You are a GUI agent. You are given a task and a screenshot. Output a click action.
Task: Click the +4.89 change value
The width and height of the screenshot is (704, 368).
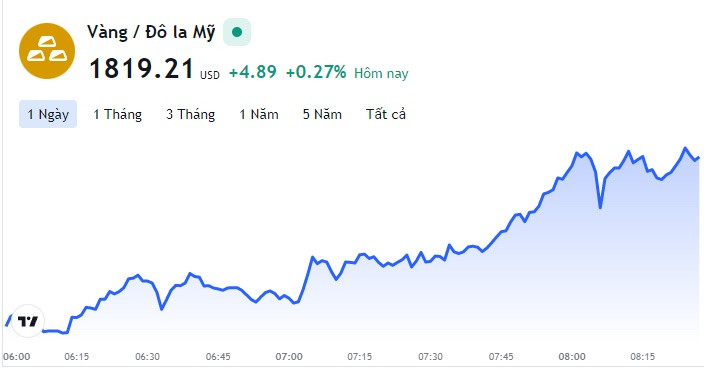[x=253, y=72]
